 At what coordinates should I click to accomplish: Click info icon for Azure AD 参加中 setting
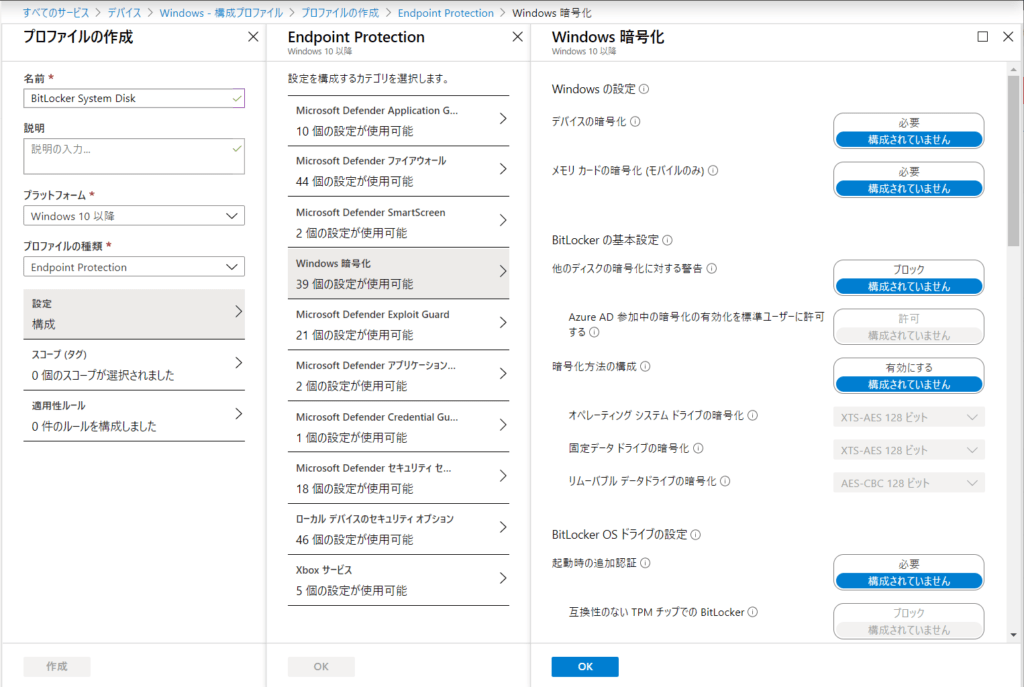coord(594,332)
